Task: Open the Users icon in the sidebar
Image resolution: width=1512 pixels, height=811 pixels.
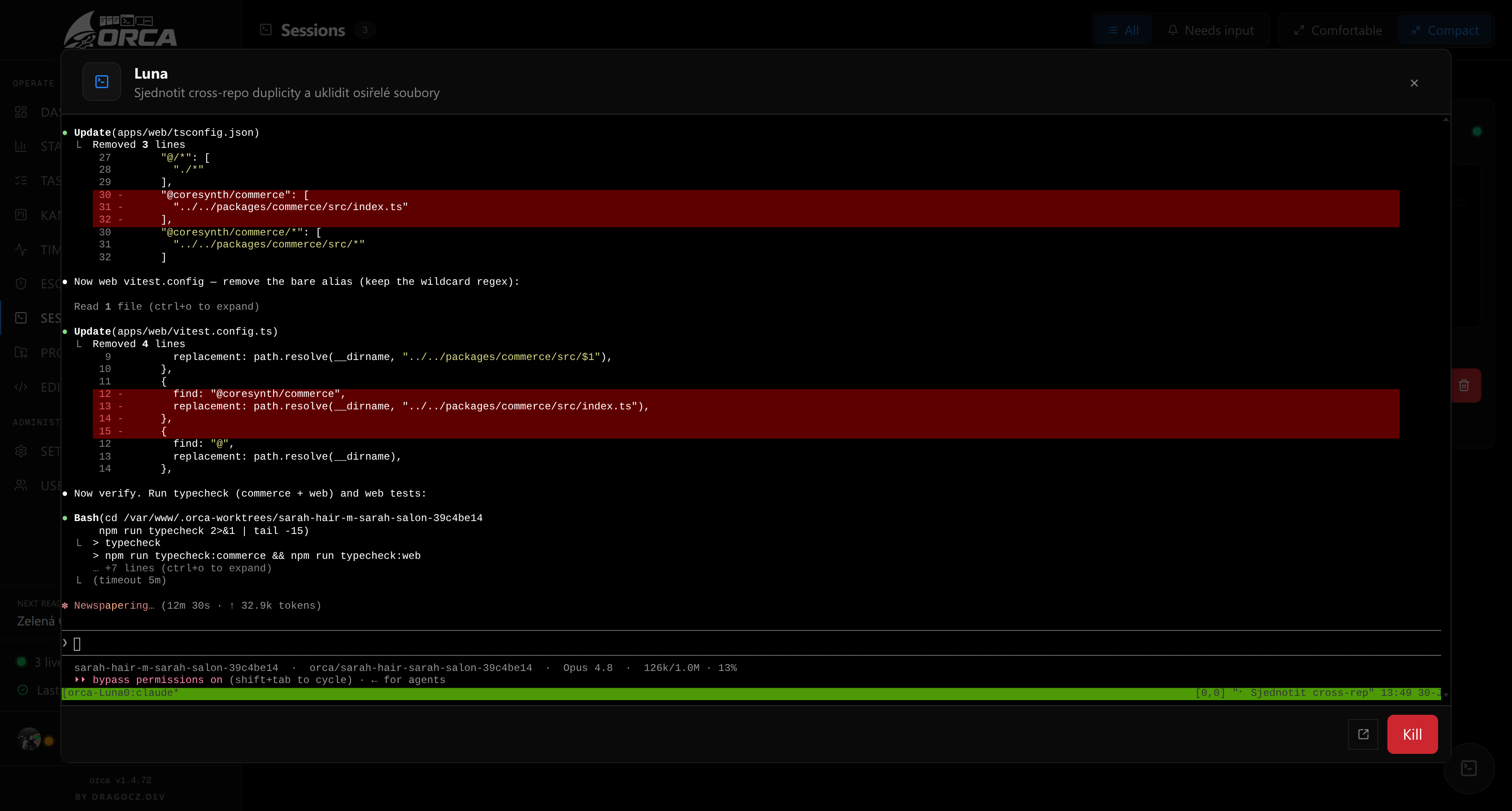Action: [21, 485]
